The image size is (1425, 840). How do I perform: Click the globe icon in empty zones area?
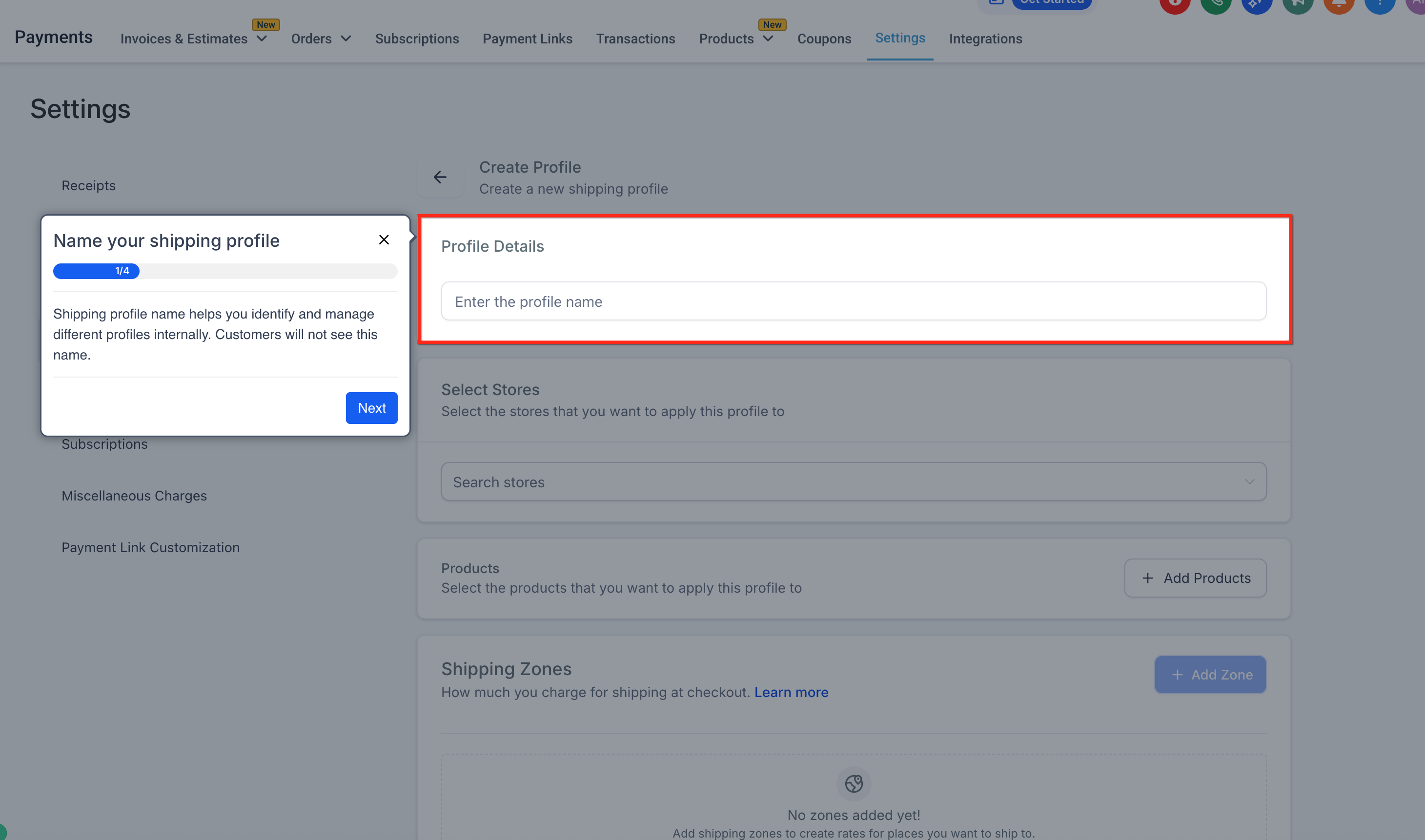click(x=854, y=783)
